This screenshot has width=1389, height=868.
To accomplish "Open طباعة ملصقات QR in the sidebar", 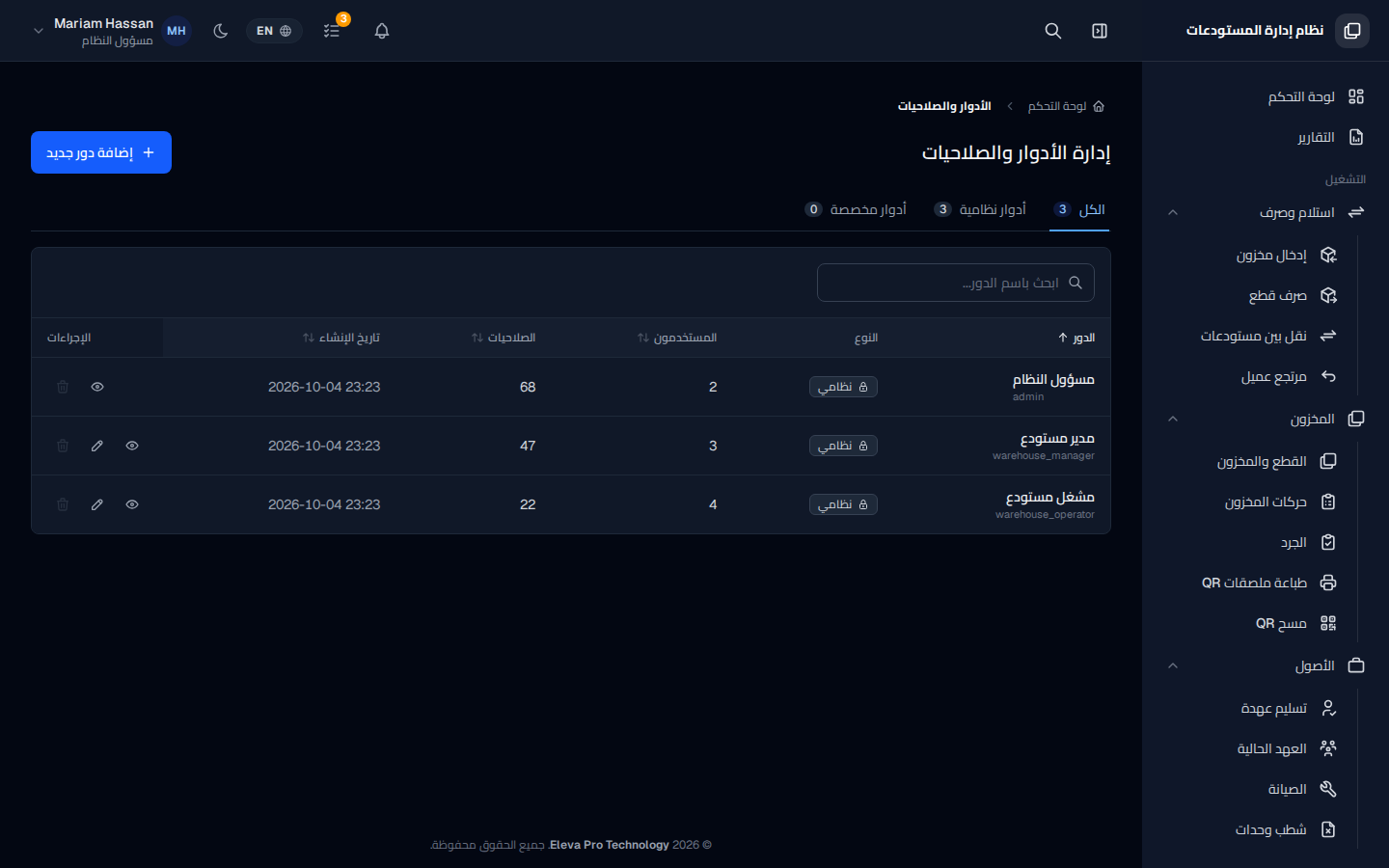I will 1252,583.
